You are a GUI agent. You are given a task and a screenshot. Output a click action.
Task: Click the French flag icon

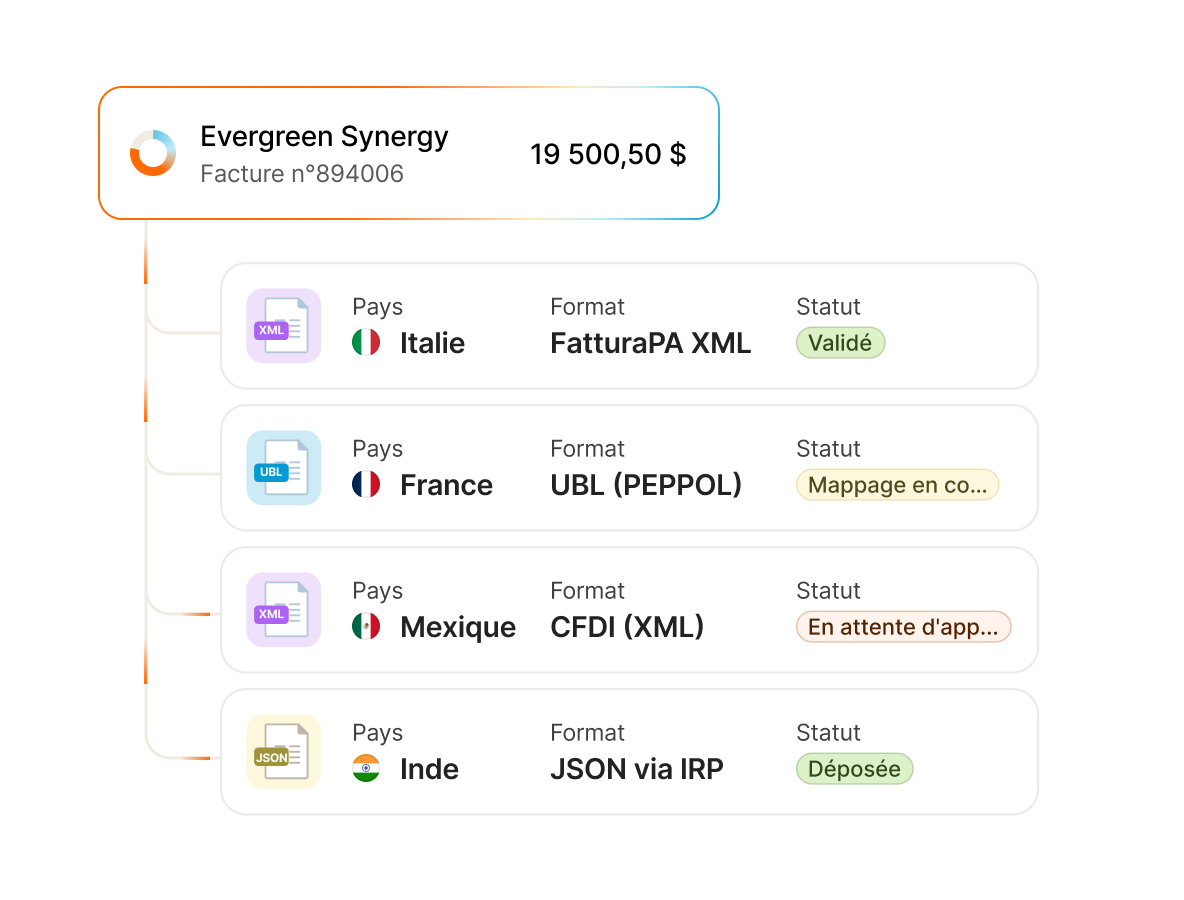coord(366,485)
